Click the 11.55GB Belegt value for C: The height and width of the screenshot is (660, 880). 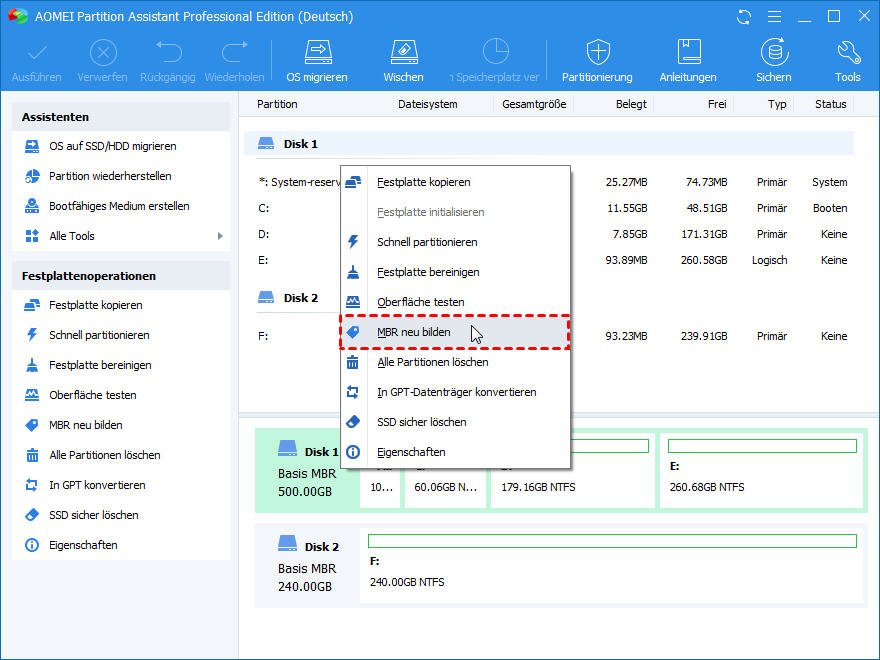point(627,208)
